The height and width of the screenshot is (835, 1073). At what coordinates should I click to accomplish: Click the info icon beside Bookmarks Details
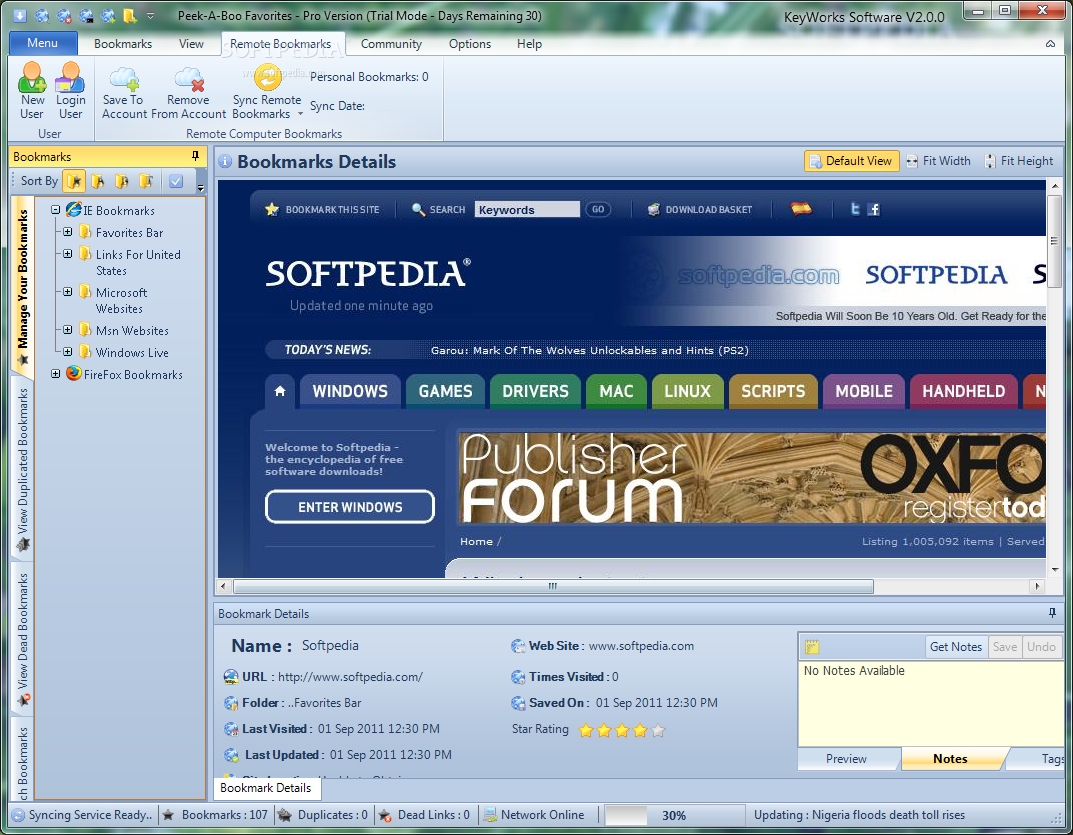[224, 162]
